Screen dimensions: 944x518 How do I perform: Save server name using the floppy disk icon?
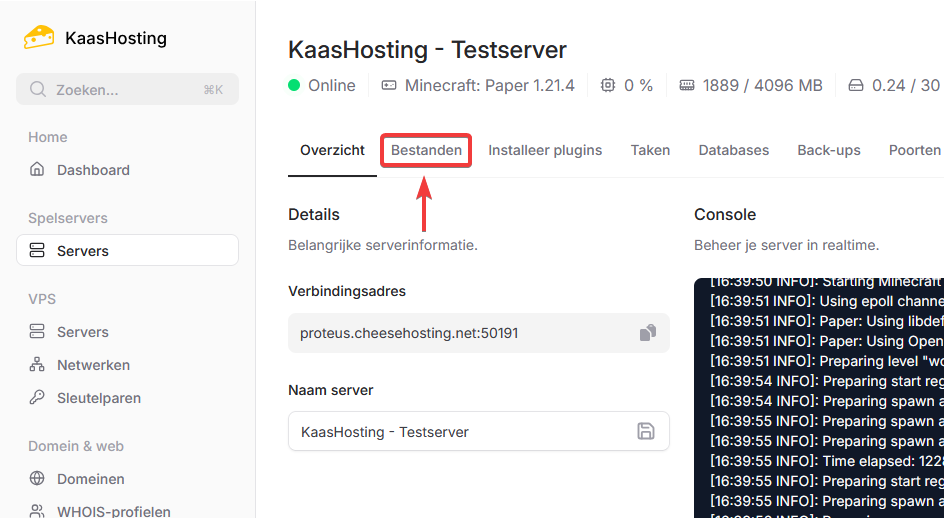[x=646, y=432]
